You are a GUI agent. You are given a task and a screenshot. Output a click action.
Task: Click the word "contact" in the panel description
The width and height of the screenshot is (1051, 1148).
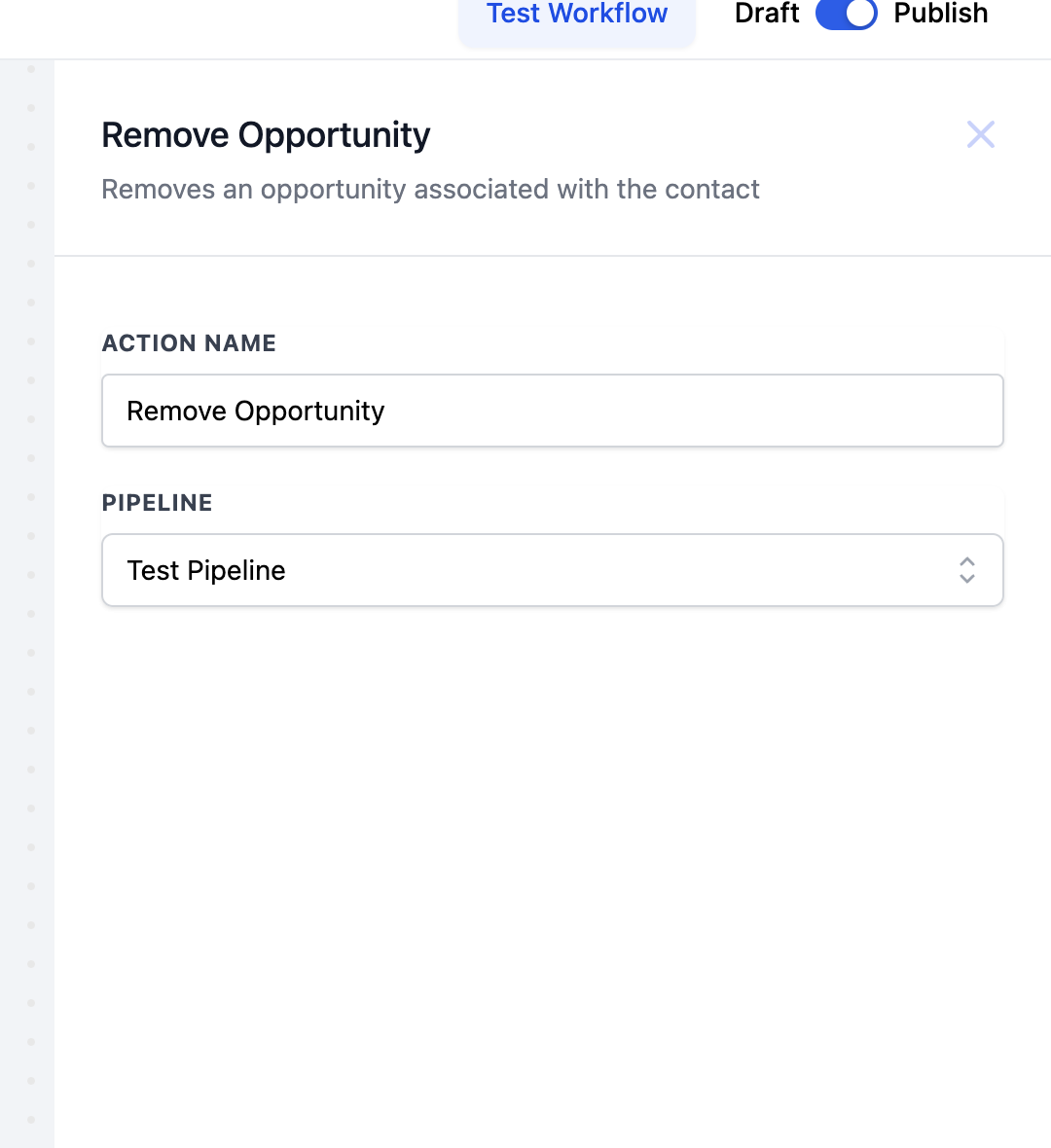click(x=711, y=189)
